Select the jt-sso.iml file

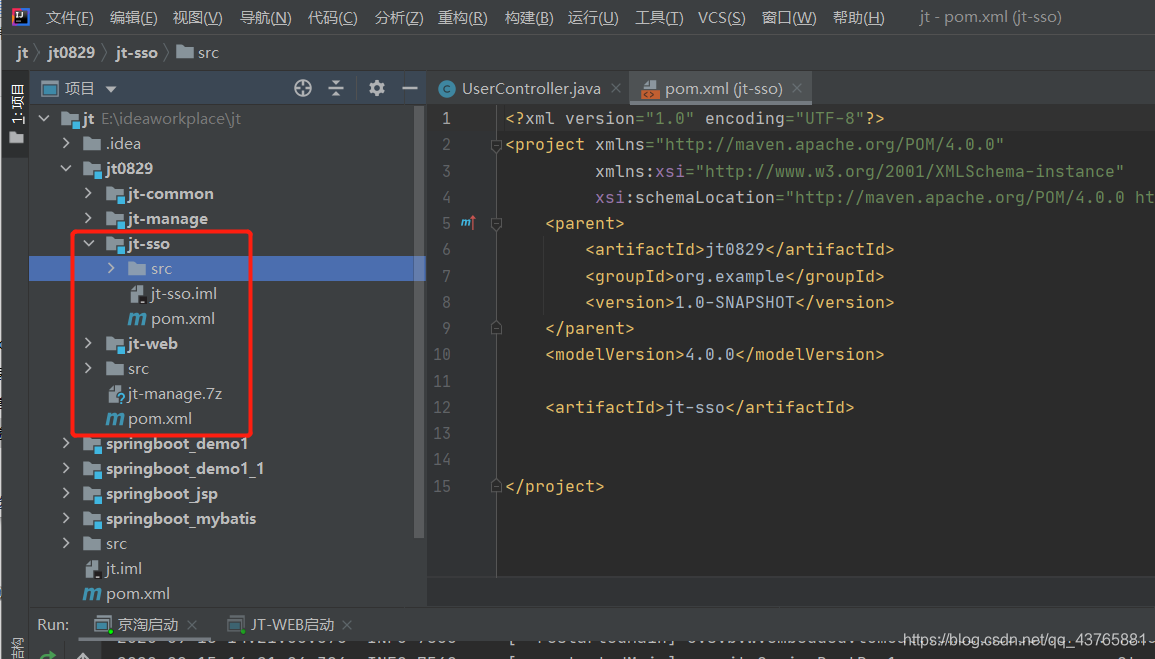pos(173,294)
